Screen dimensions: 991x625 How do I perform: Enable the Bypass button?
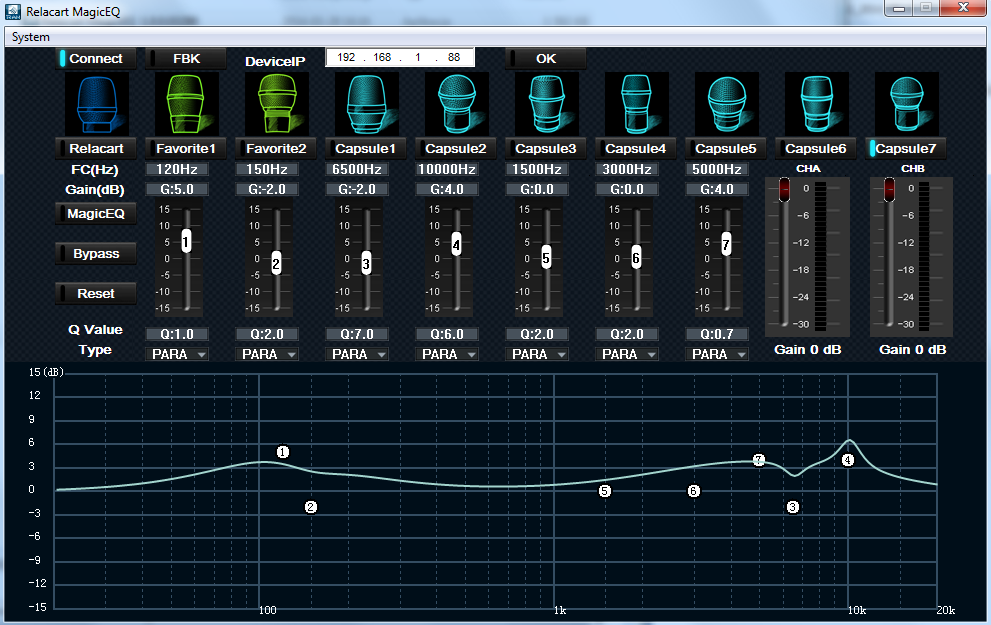coord(95,253)
